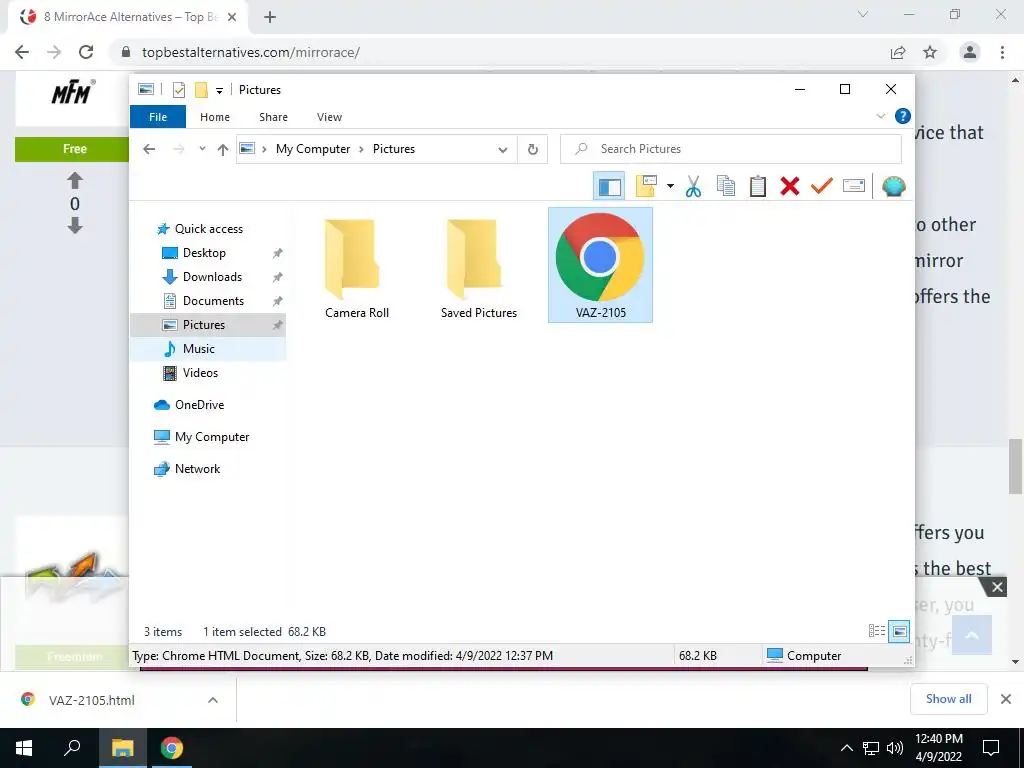Open the Chrome profile icon

point(970,52)
